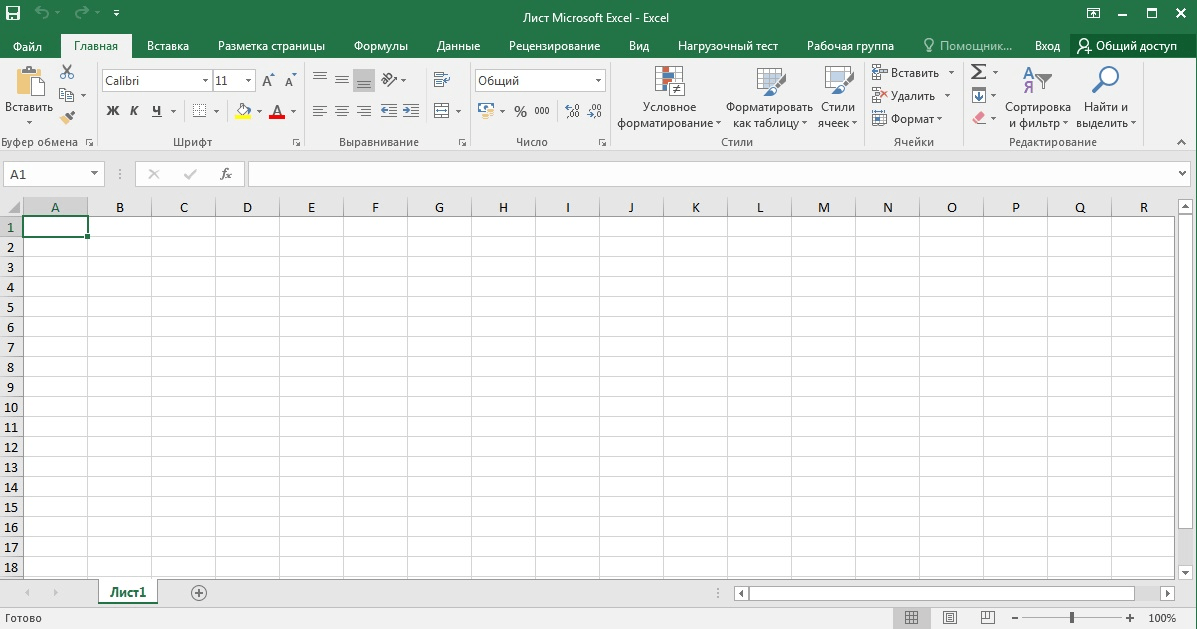This screenshot has width=1197, height=629.
Task: Open Стили ячеек gallery
Action: click(x=837, y=97)
